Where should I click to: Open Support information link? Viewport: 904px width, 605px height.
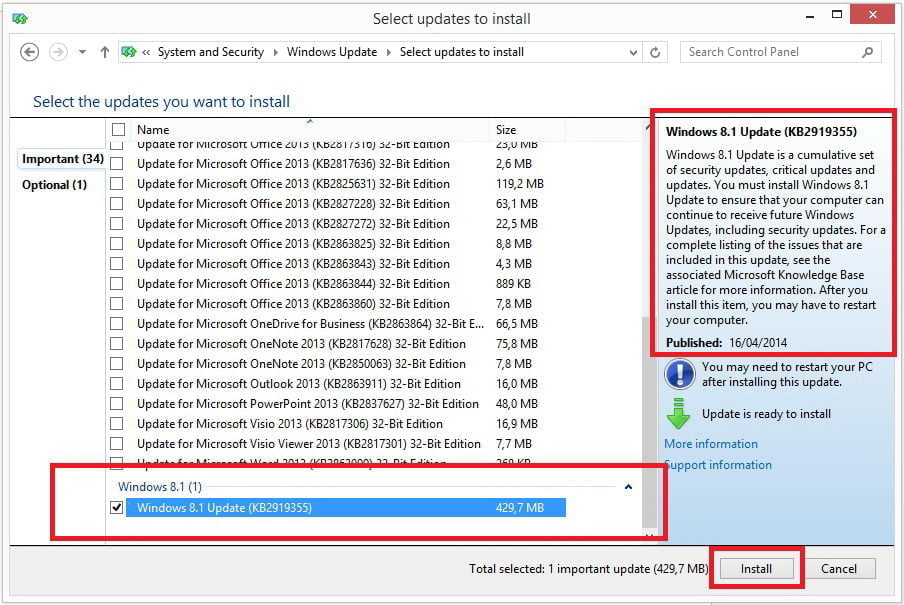(718, 465)
